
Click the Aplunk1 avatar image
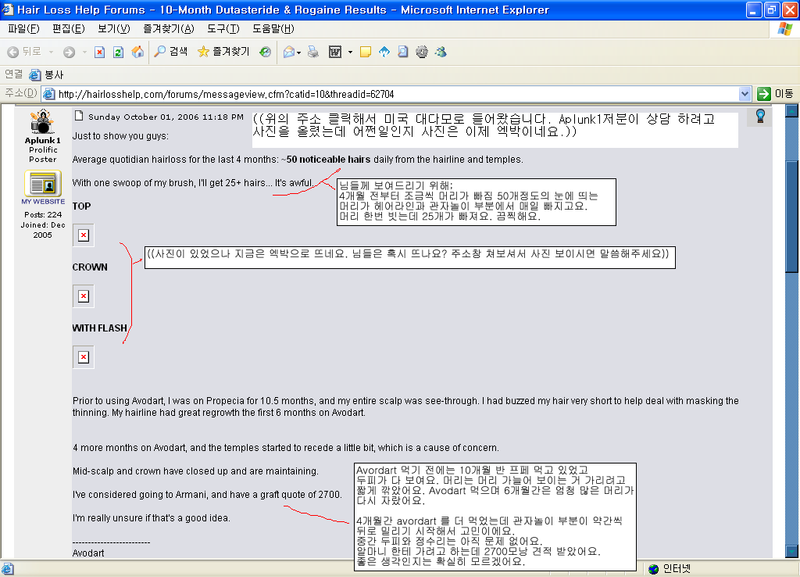(x=42, y=121)
